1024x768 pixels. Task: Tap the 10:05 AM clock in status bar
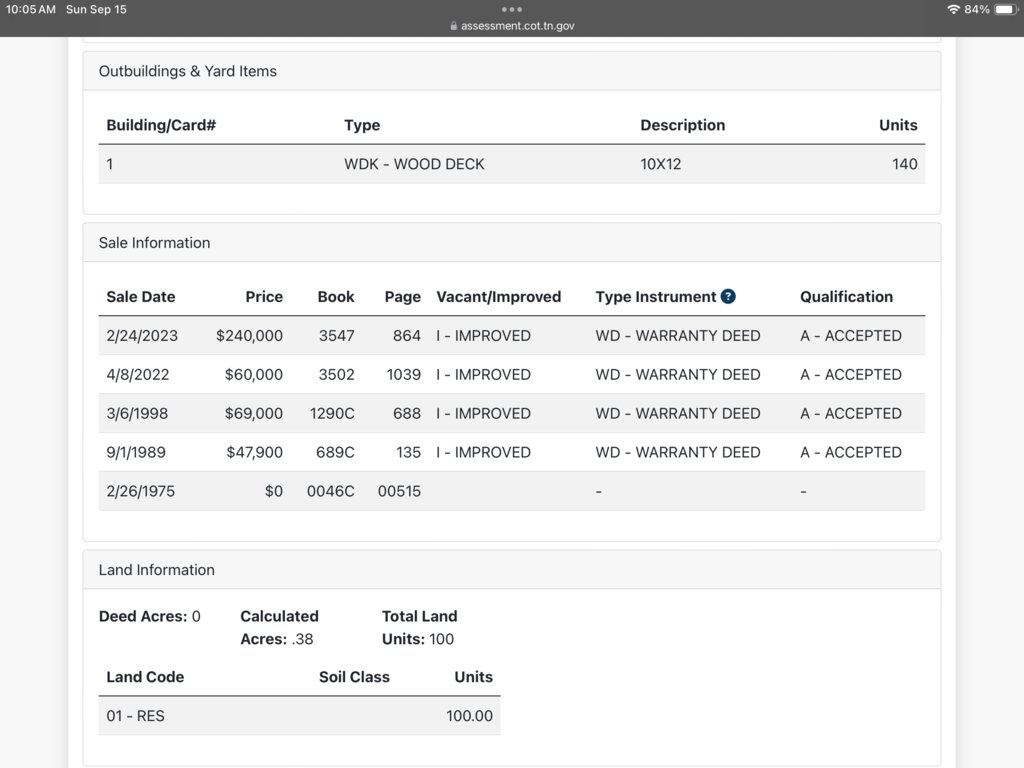(31, 10)
